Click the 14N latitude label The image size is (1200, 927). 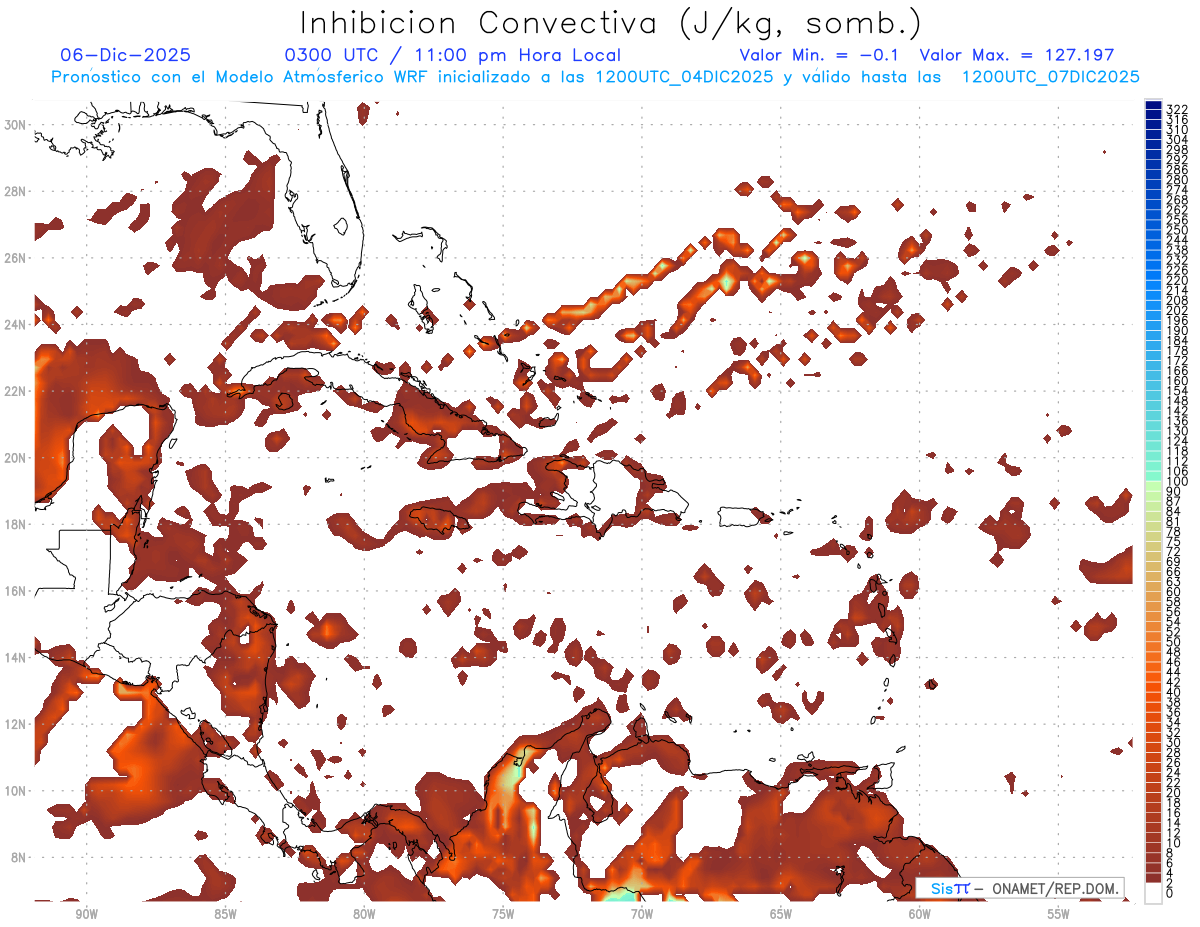(x=16, y=657)
